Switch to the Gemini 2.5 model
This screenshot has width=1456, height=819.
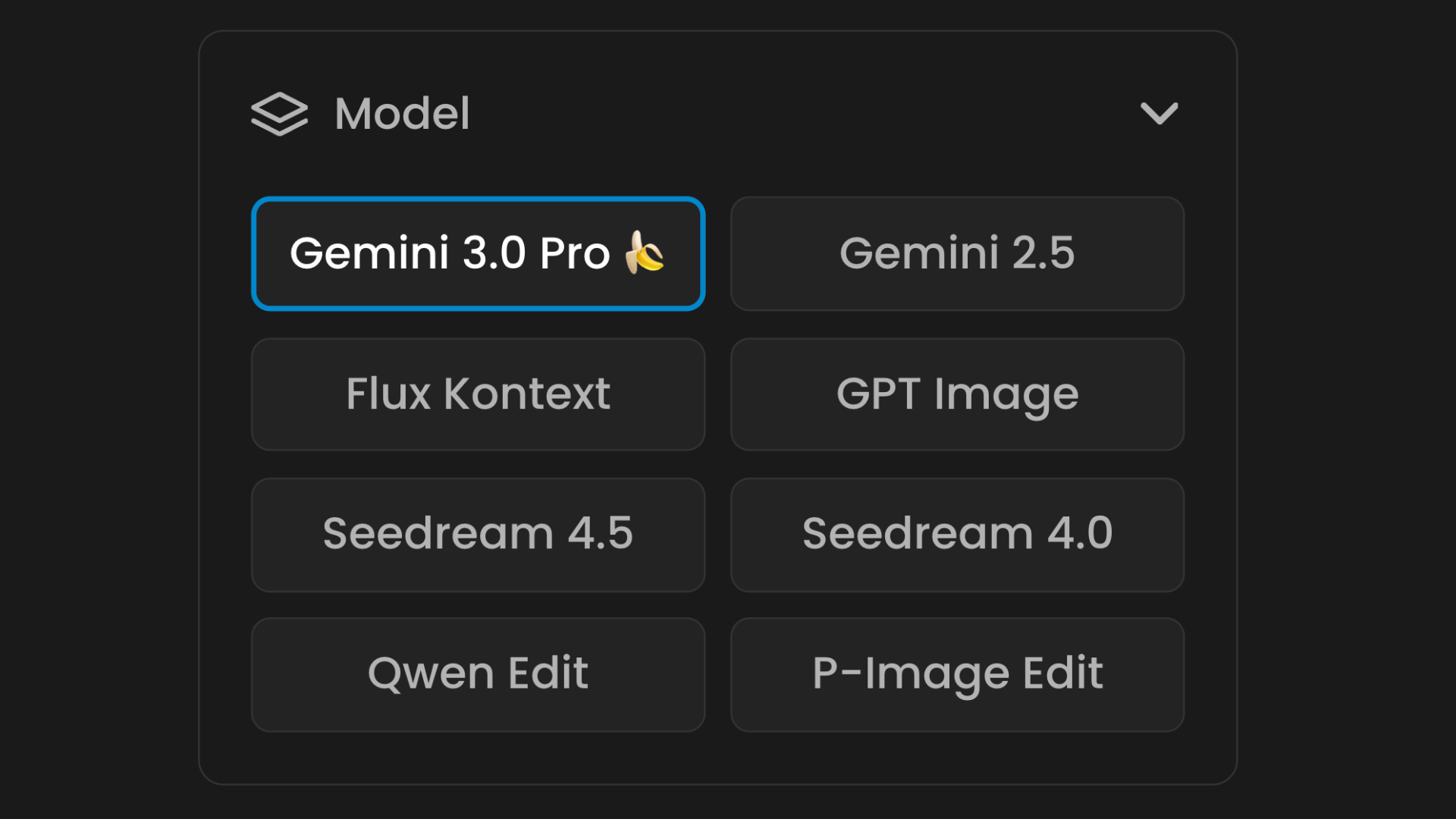957,253
